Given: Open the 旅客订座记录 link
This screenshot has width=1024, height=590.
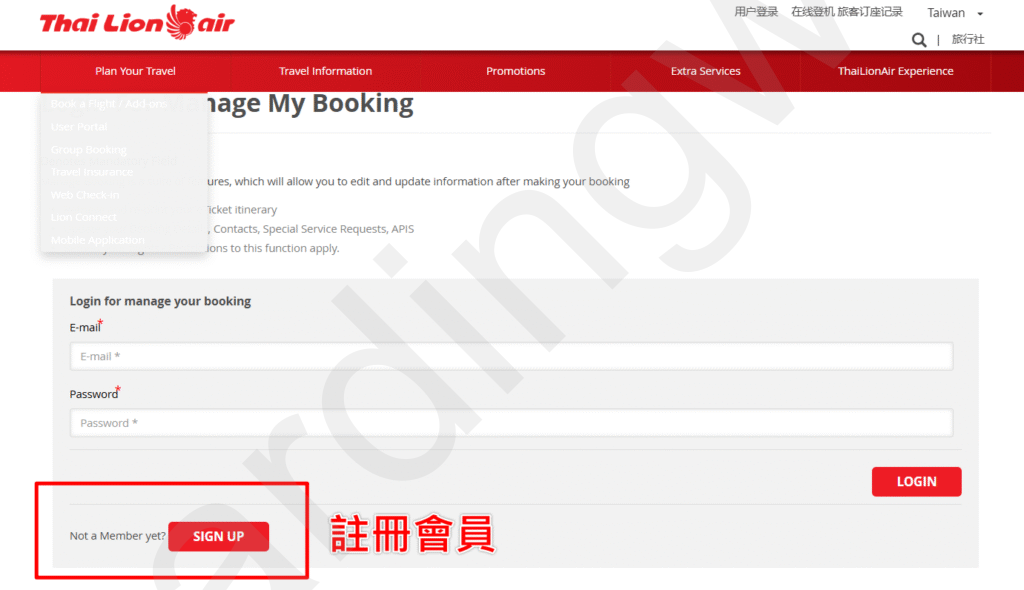Looking at the screenshot, I should (x=870, y=12).
